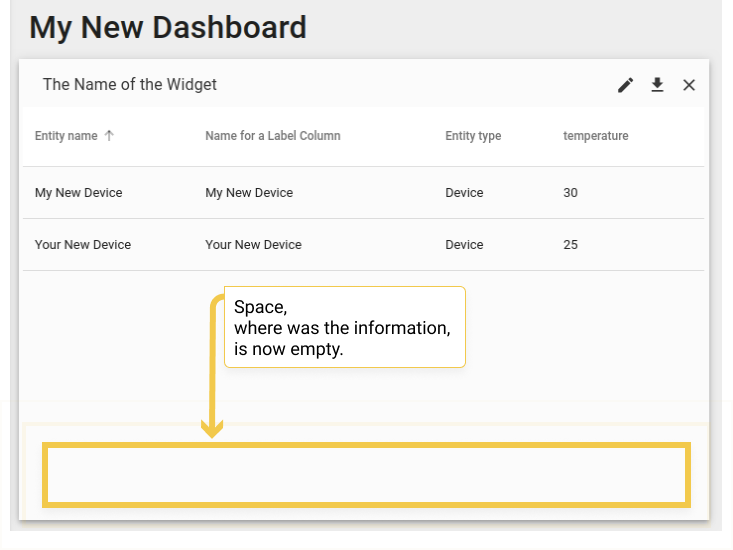733x550 pixels.
Task: Click Device type in Your New Device row
Action: point(464,244)
